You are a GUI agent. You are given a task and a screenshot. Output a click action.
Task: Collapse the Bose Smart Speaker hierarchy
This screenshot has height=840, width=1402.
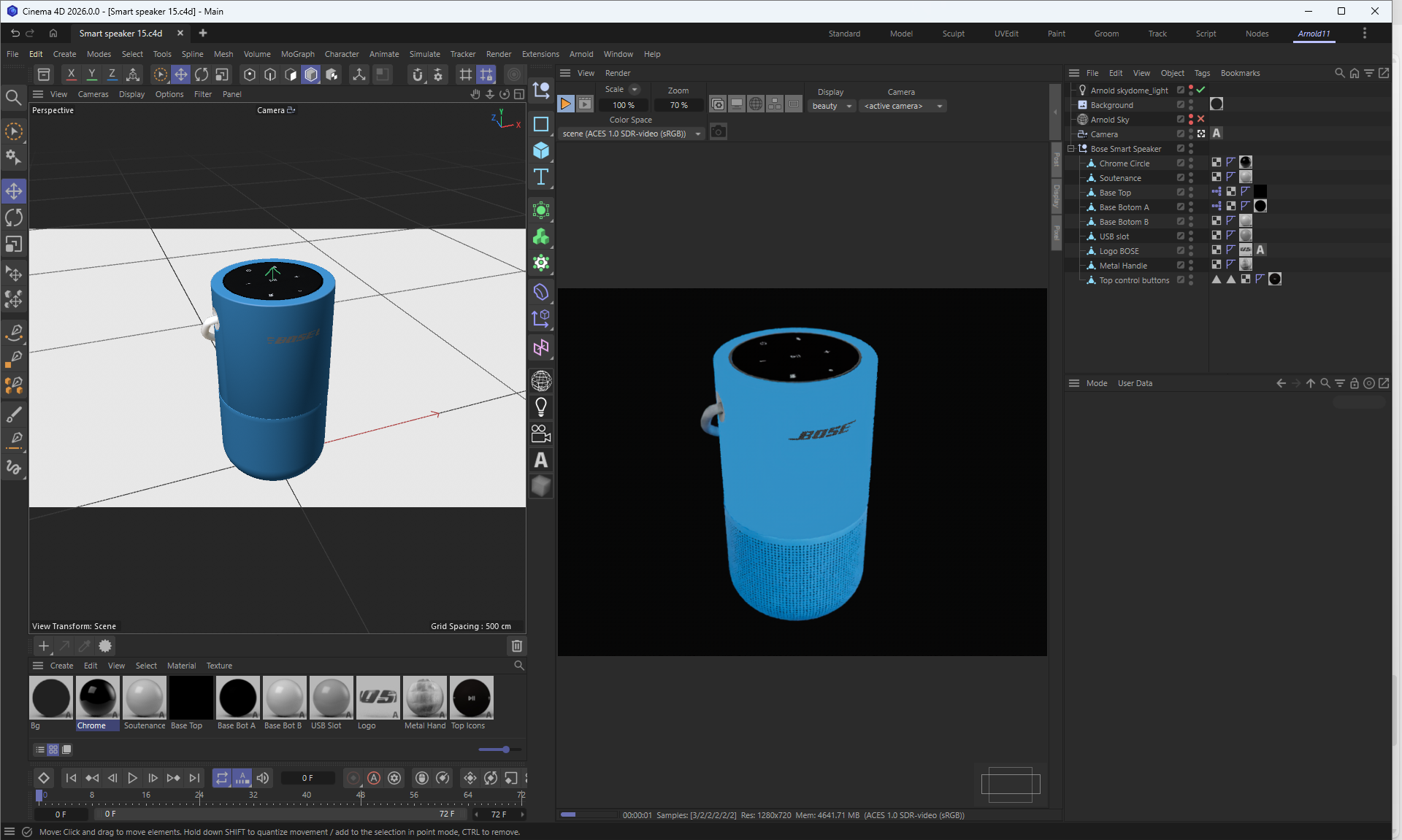pyautogui.click(x=1071, y=149)
